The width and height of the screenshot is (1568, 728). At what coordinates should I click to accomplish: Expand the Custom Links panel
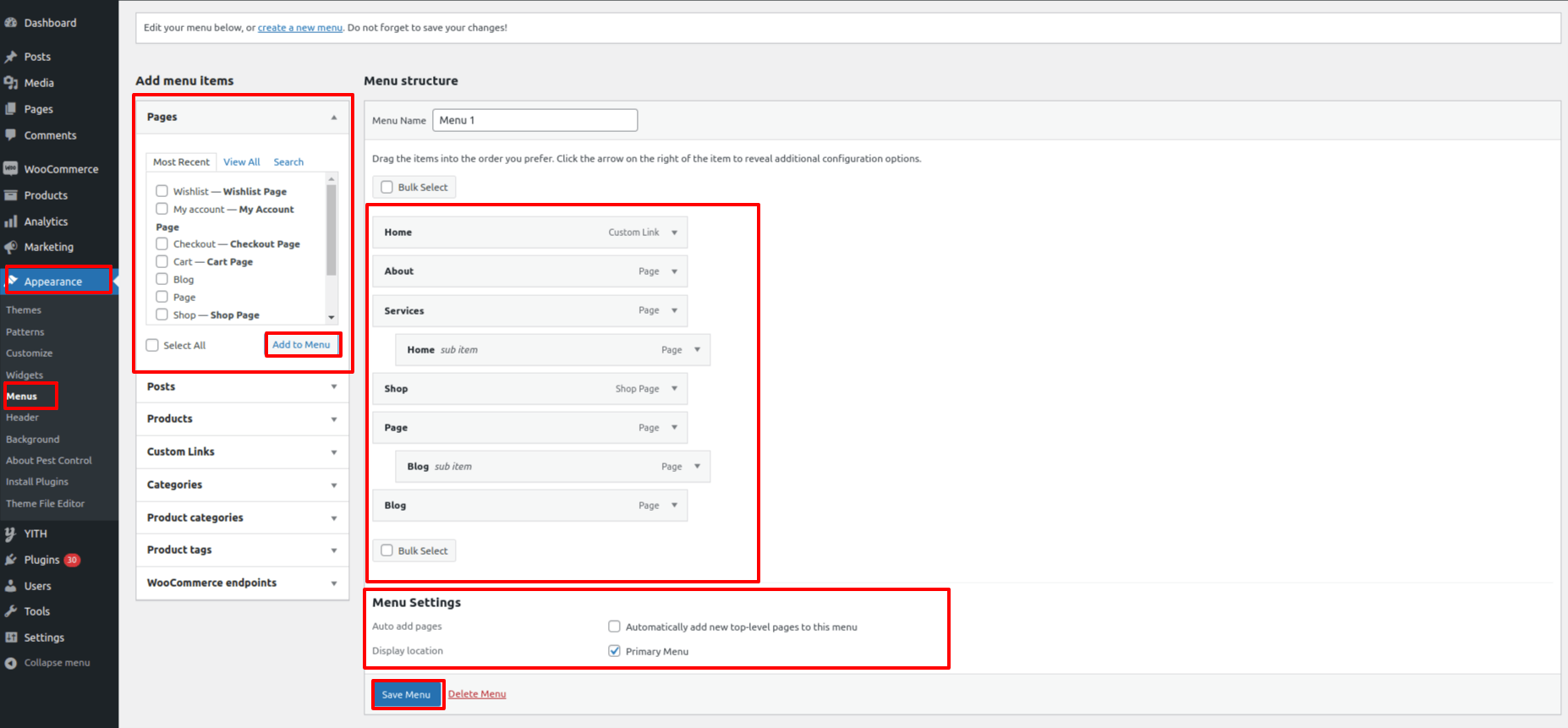pos(334,452)
